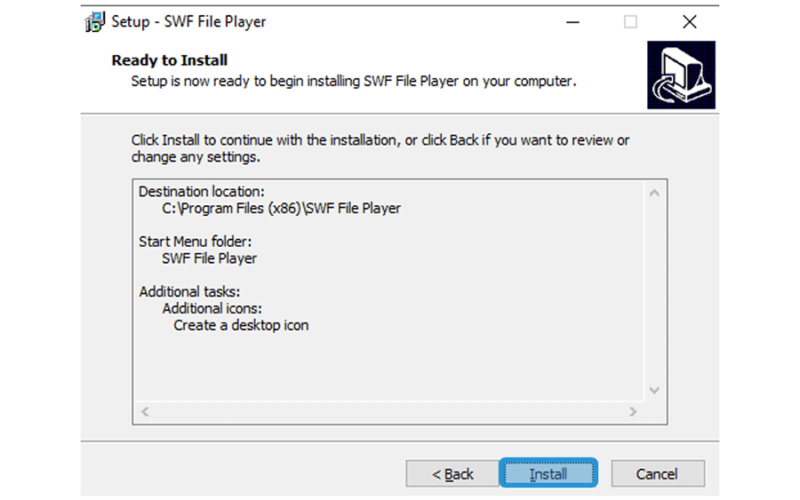Click the Install button

pos(548,473)
